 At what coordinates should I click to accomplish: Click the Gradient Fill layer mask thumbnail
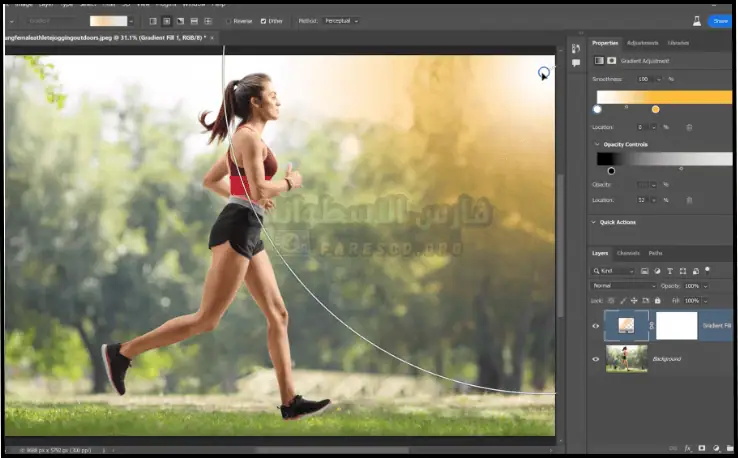[x=676, y=326]
